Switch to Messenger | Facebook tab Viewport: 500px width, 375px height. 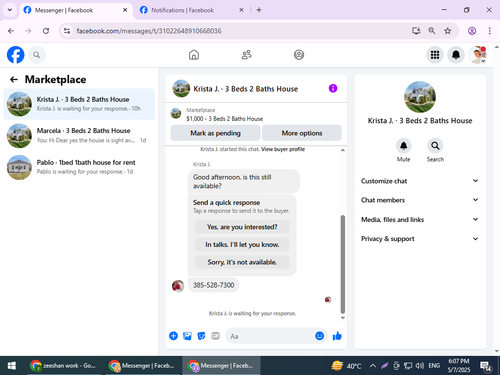pos(76,10)
